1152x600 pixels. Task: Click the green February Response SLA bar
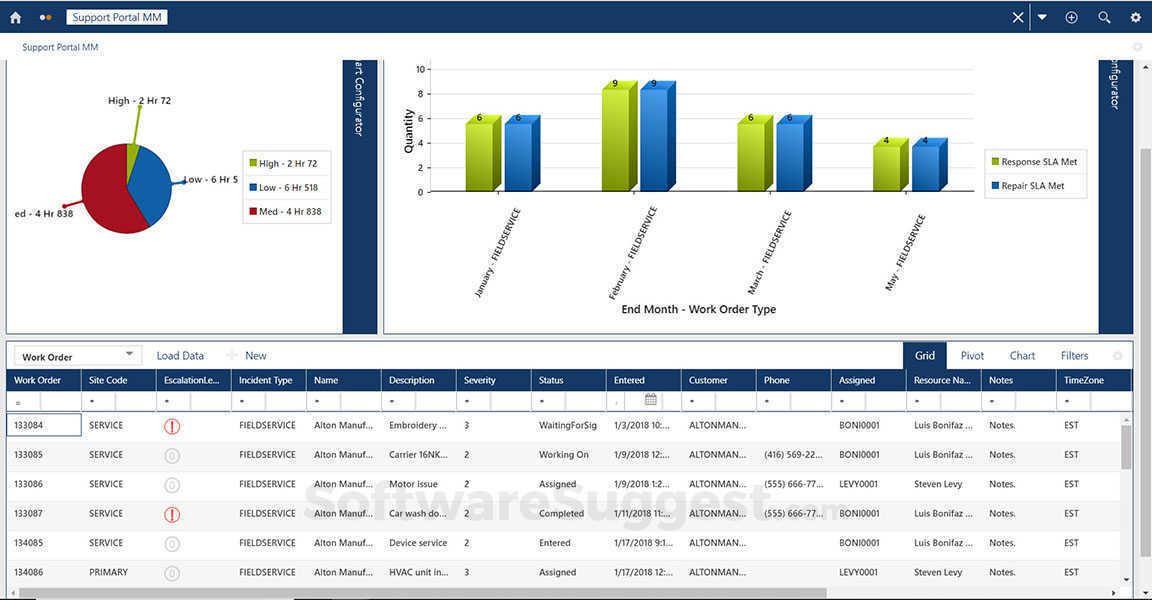618,137
